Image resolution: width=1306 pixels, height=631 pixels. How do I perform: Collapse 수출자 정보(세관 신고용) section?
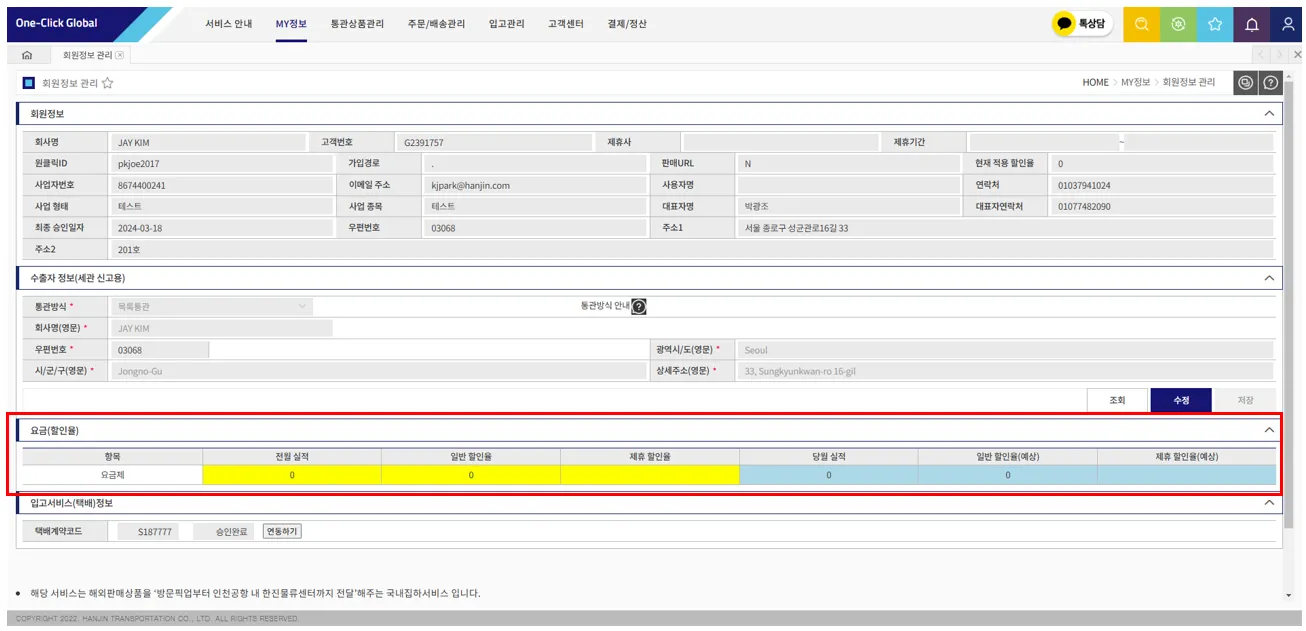1270,277
